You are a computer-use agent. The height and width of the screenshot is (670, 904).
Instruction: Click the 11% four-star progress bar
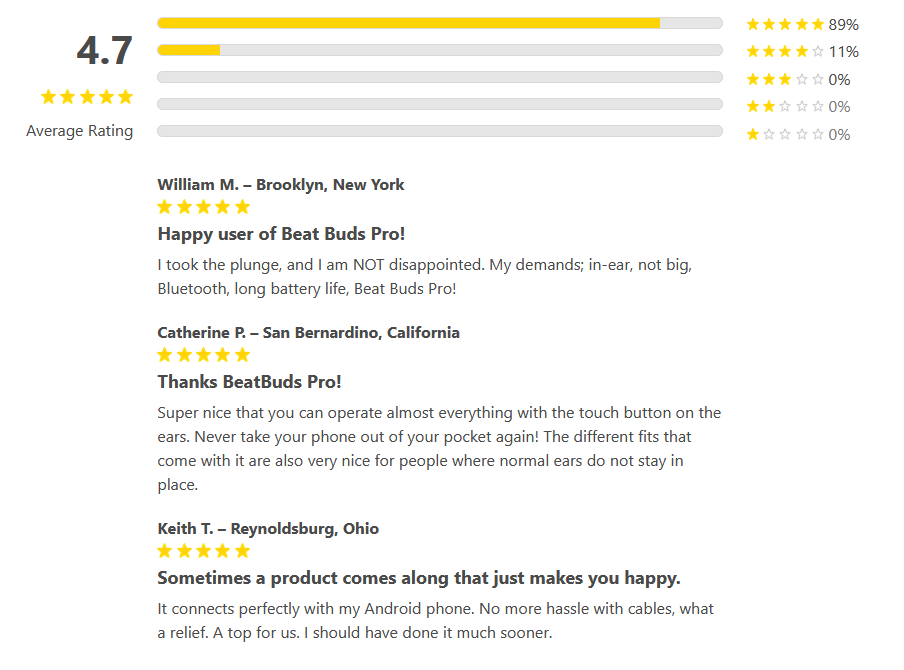(x=440, y=50)
